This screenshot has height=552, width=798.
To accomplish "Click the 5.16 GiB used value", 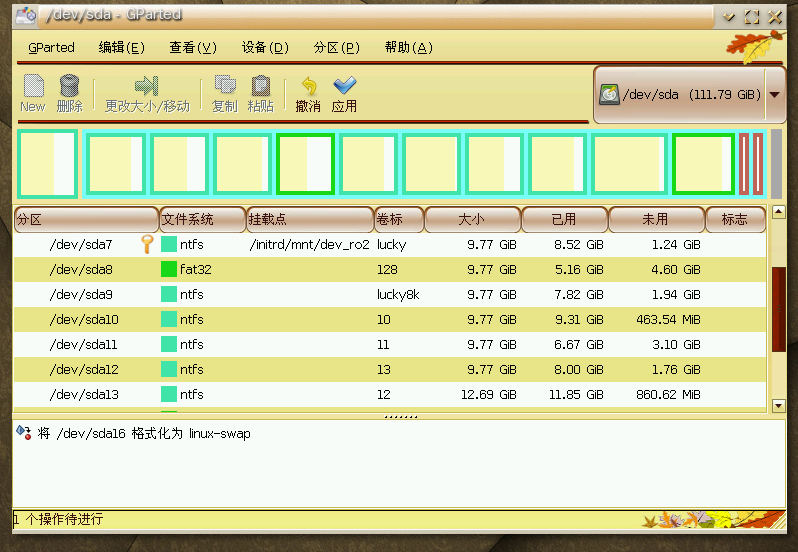I will pyautogui.click(x=579, y=269).
